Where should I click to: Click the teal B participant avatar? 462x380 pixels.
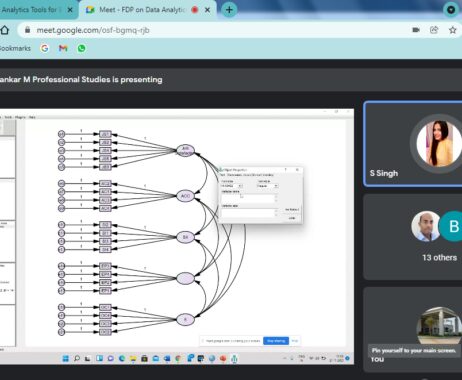tap(451, 226)
